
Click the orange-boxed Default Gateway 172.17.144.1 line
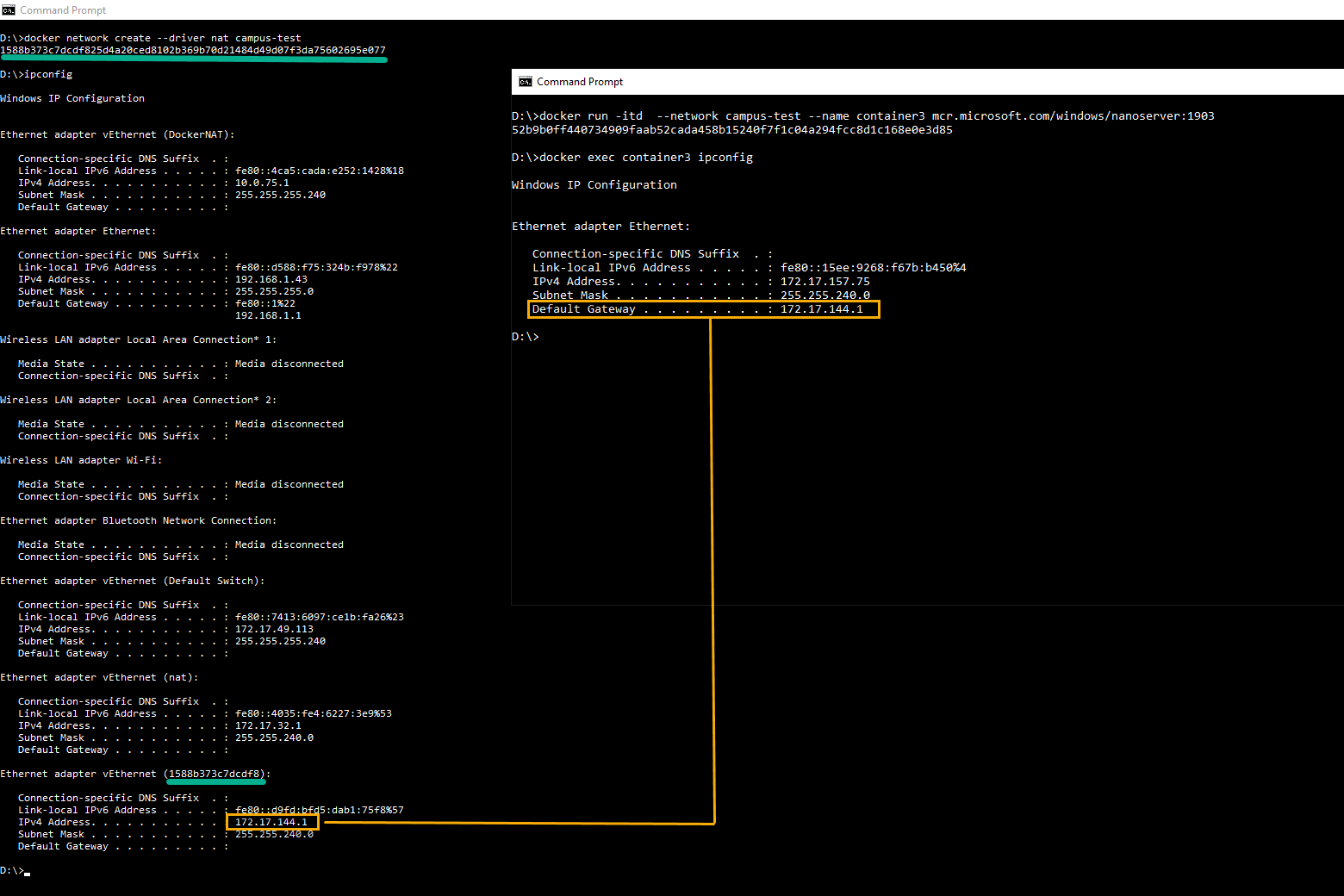[703, 309]
